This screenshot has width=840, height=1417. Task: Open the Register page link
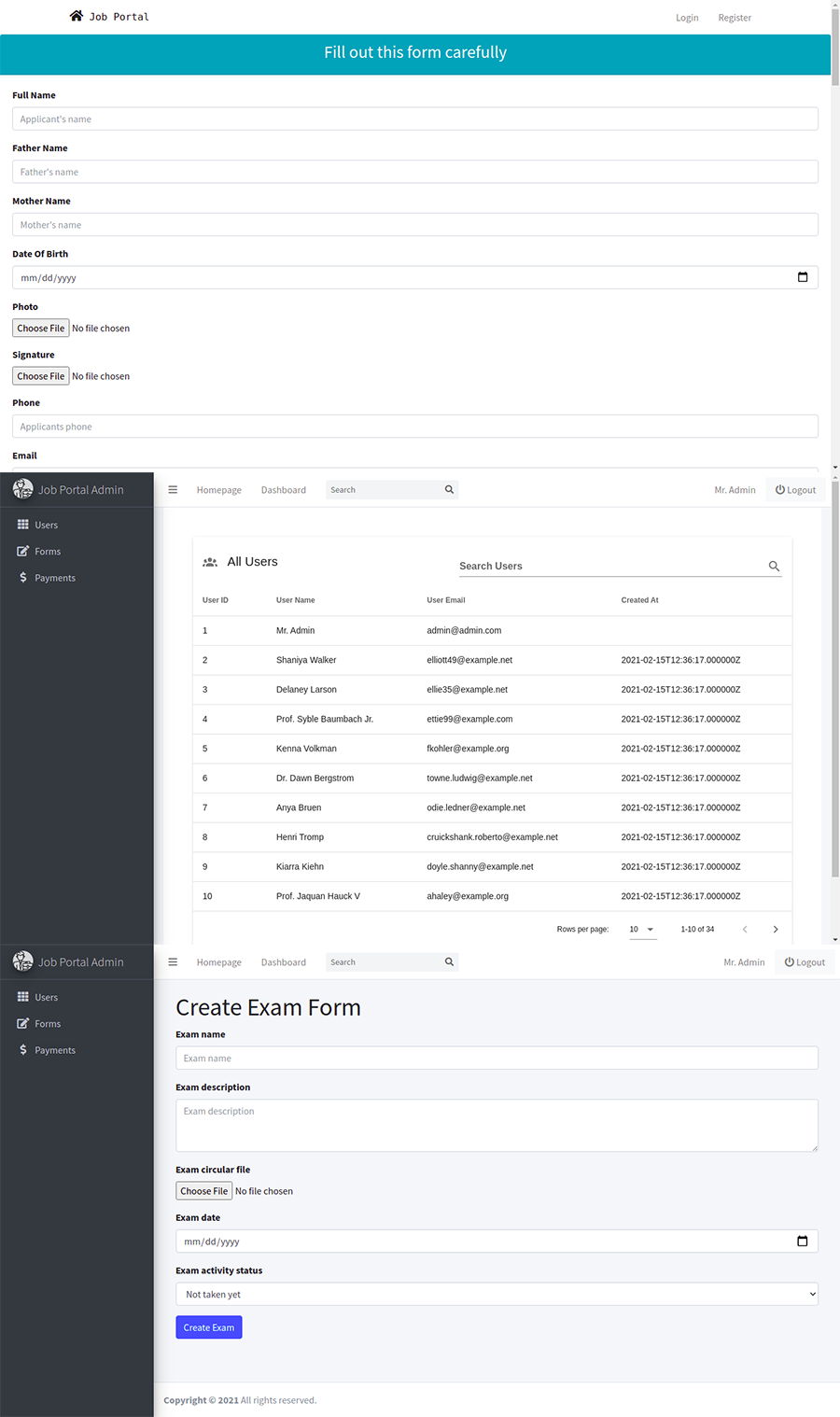(735, 18)
